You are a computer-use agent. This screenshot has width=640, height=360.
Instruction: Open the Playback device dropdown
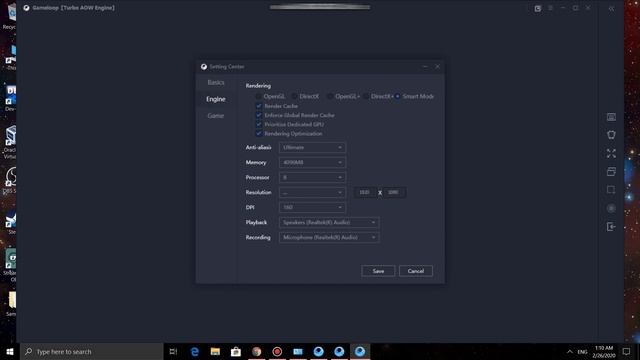[329, 222]
